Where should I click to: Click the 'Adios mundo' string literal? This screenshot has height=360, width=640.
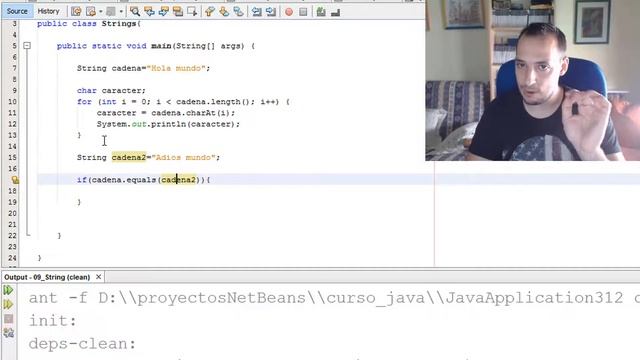[x=185, y=158]
